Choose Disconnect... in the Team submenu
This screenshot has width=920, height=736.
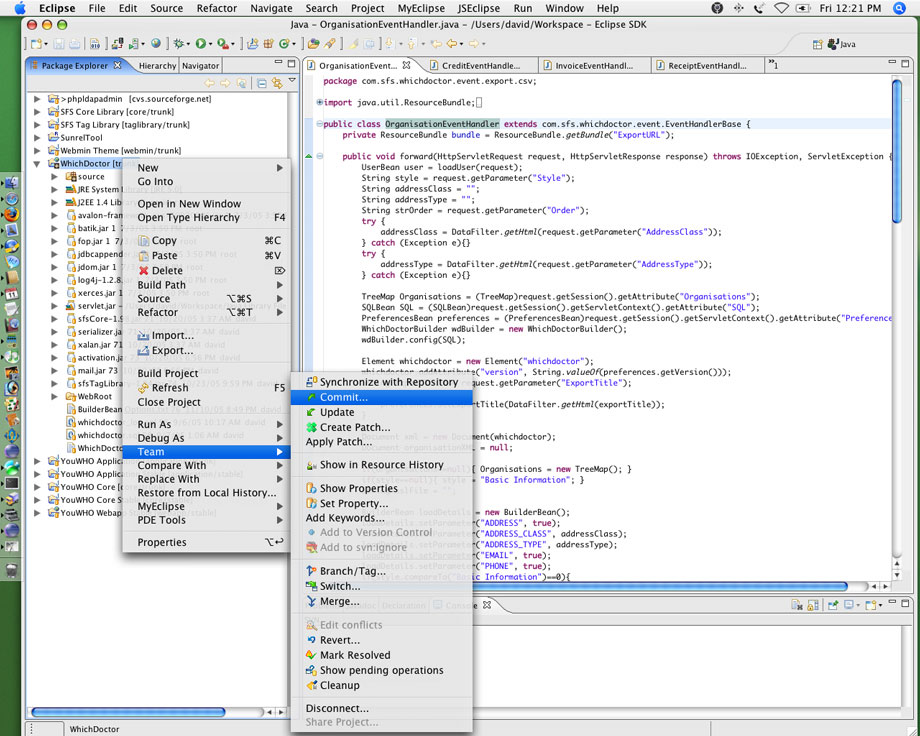[x=381, y=708]
